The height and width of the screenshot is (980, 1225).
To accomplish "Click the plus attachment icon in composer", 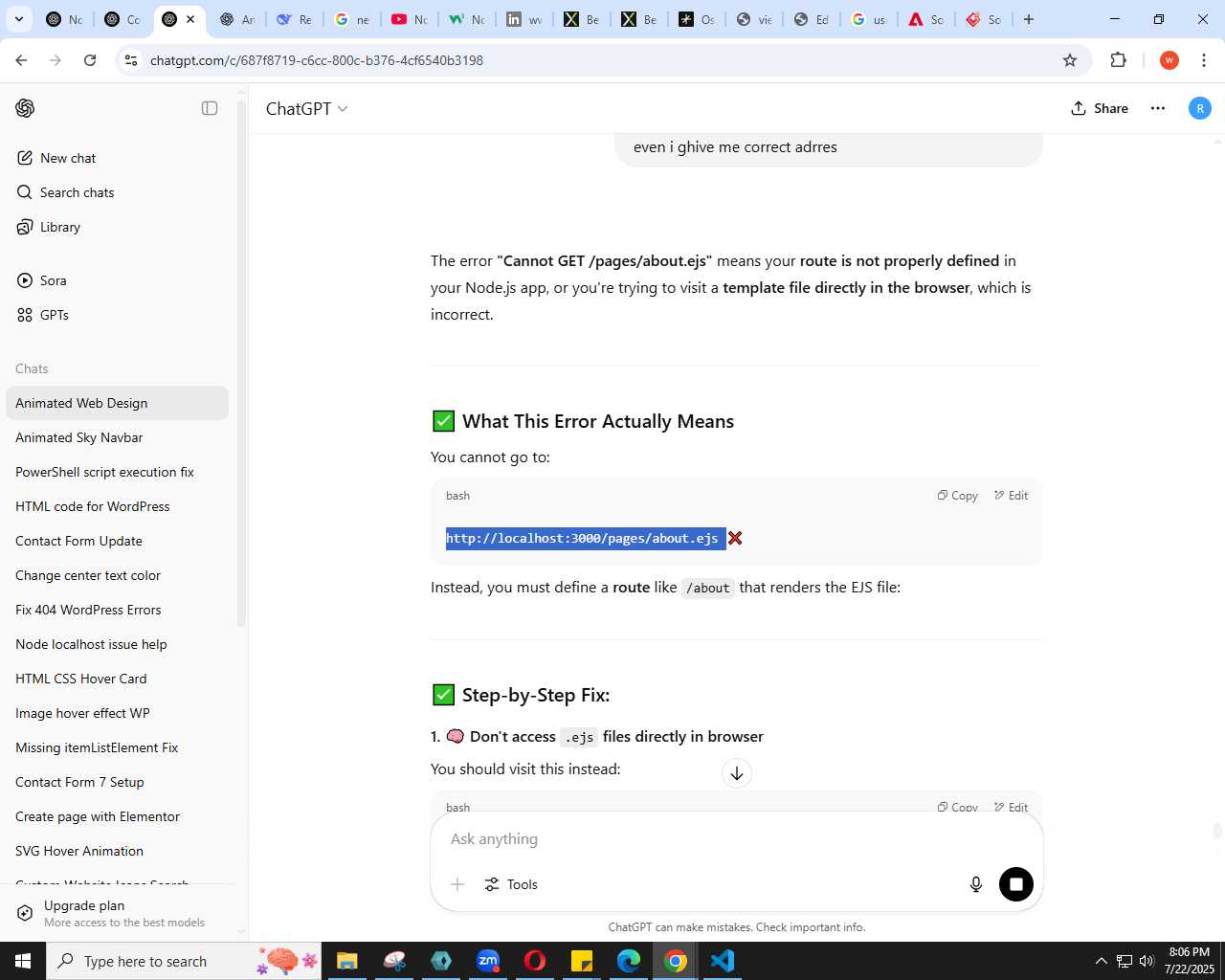I will click(x=457, y=884).
